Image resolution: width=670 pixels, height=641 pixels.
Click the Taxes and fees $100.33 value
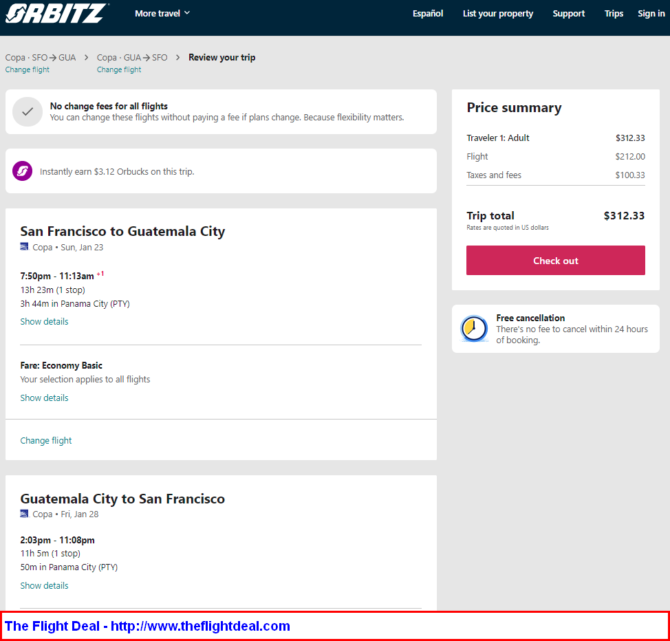pyautogui.click(x=630, y=175)
